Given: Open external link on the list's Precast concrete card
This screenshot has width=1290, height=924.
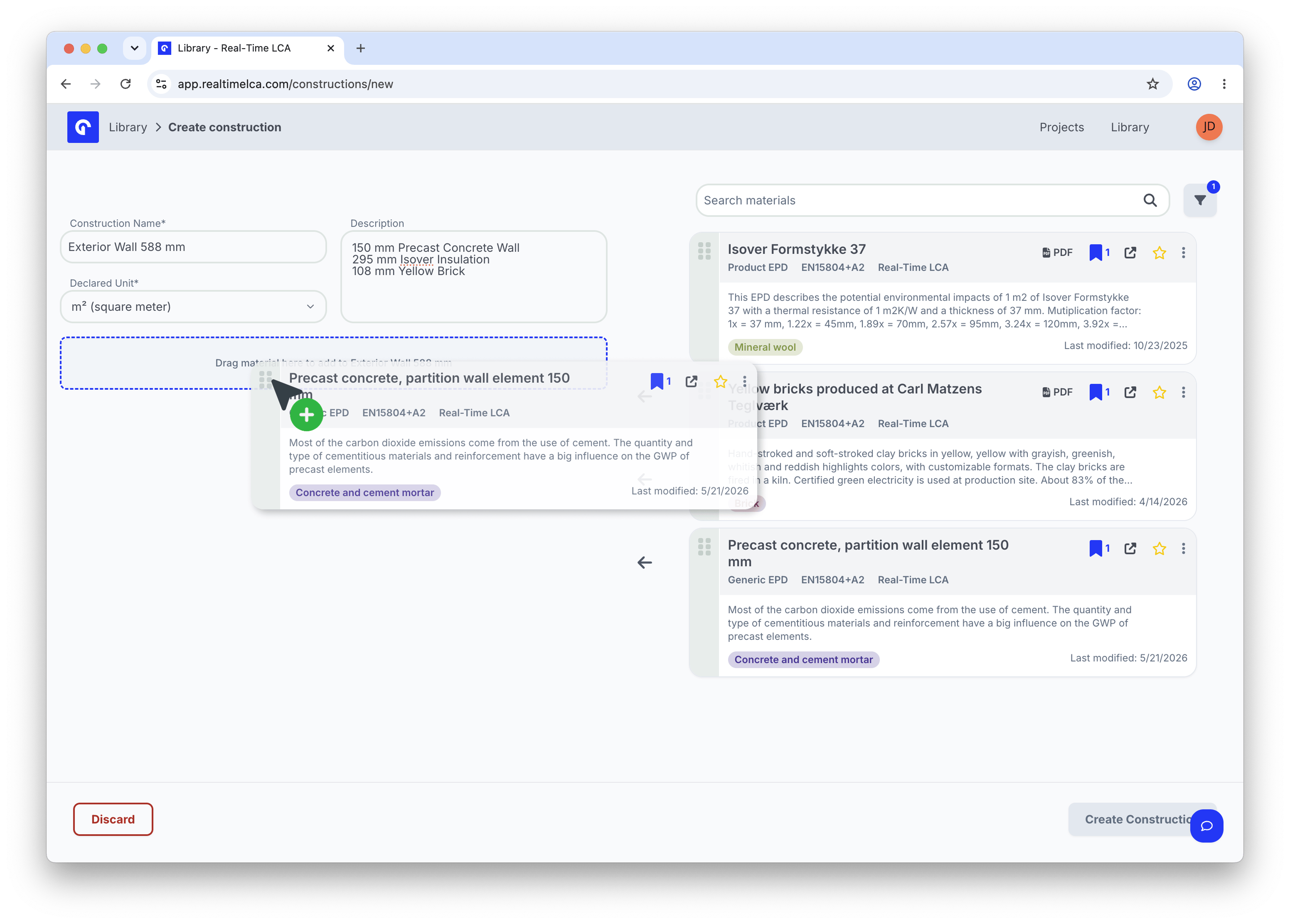Looking at the screenshot, I should click(1130, 548).
